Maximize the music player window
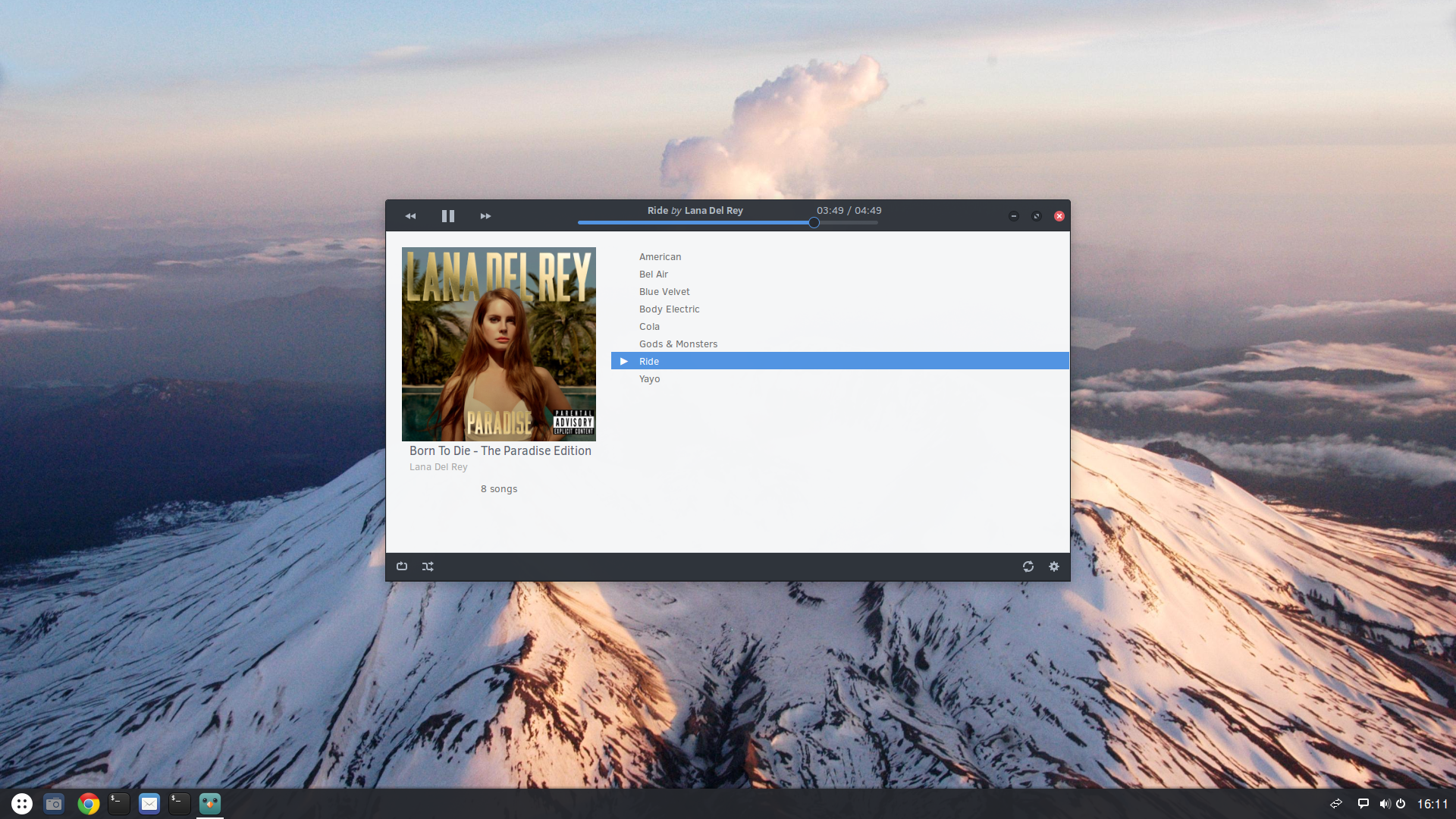Screen dimensions: 1456x819 pyautogui.click(x=1037, y=216)
